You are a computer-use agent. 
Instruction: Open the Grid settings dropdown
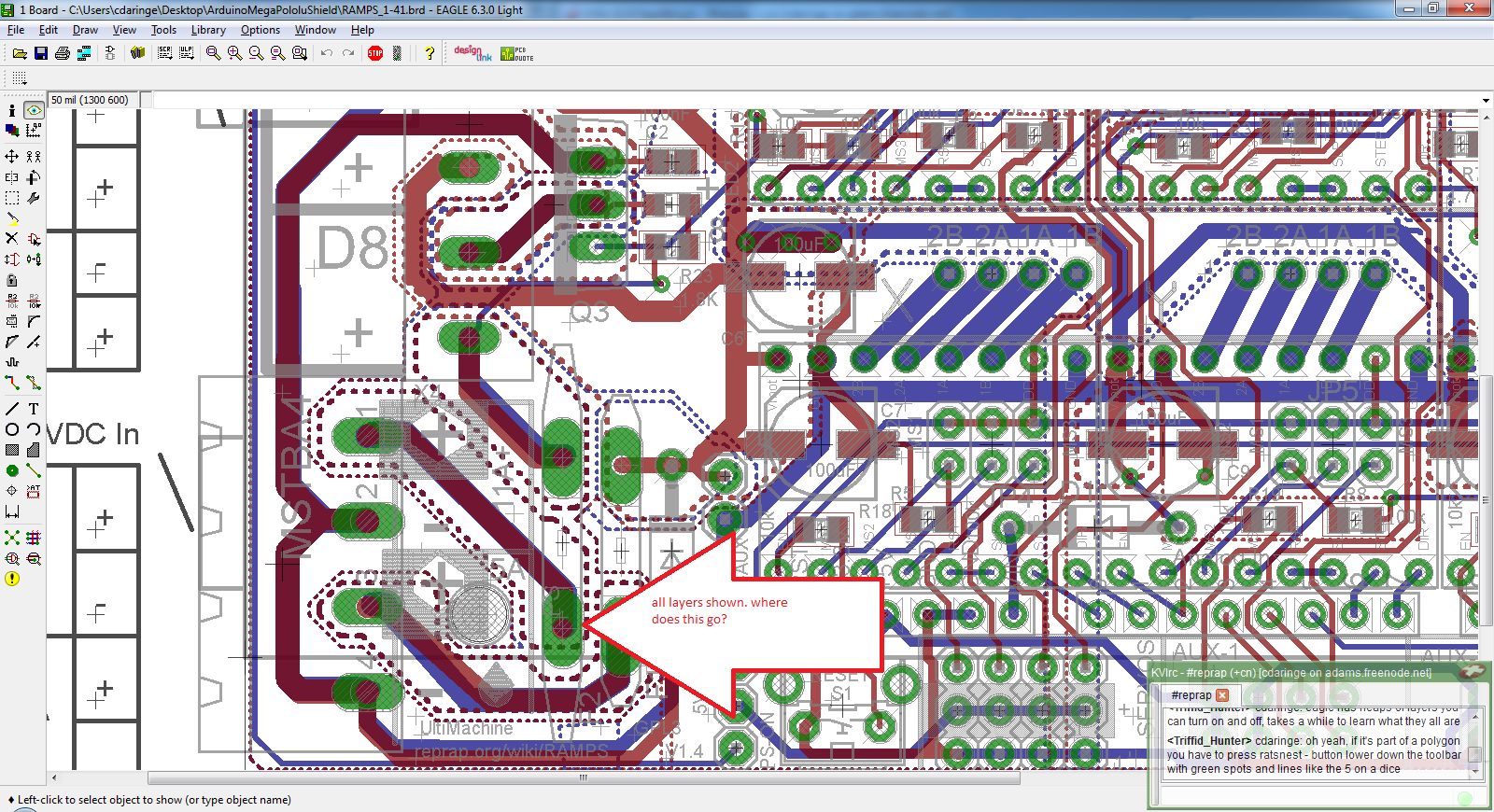click(x=20, y=78)
